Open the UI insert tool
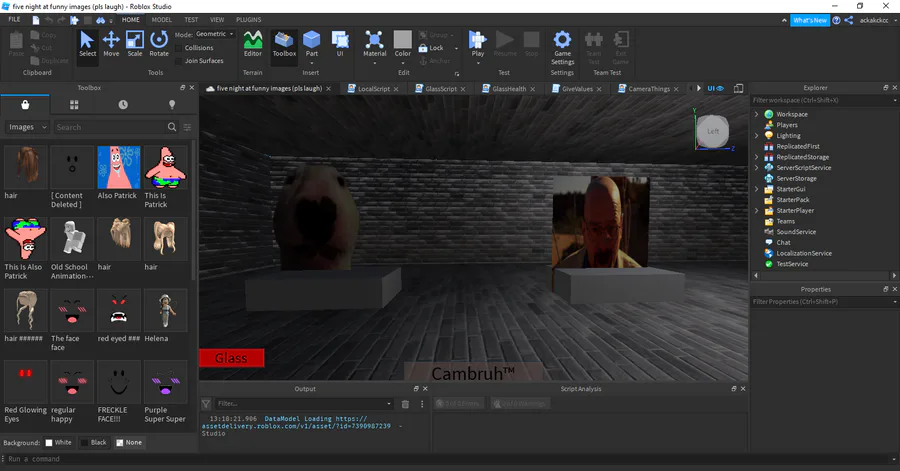 pos(340,44)
